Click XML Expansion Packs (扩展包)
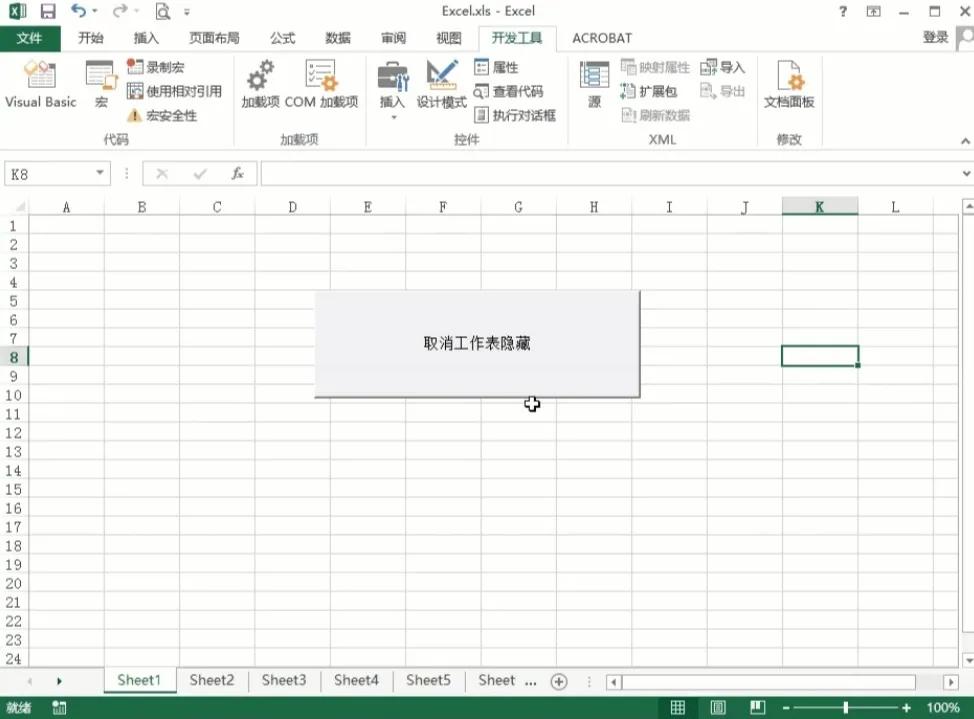This screenshot has height=719, width=974. [649, 91]
